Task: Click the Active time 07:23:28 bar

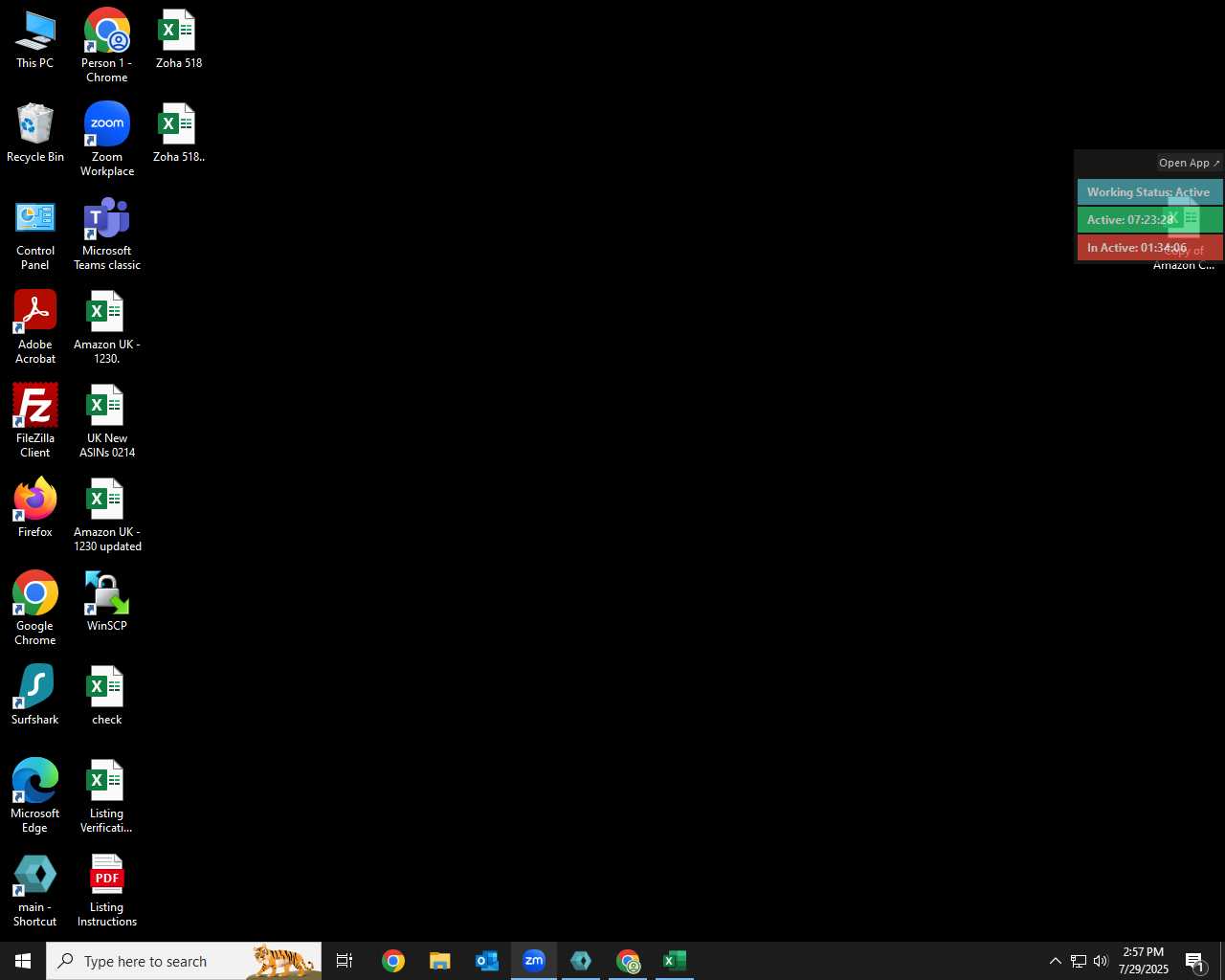Action: (x=1150, y=220)
